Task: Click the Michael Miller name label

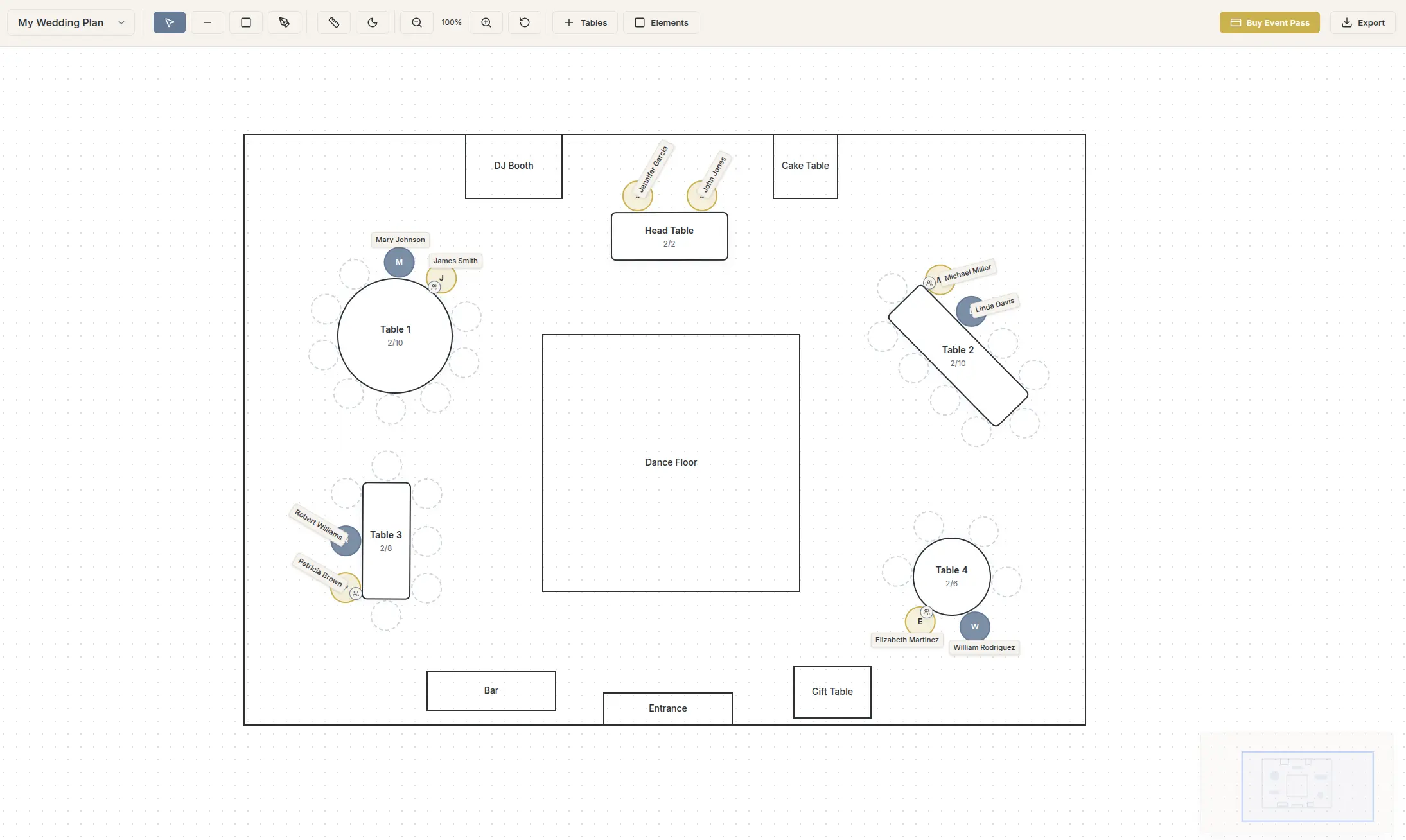Action: [967, 272]
